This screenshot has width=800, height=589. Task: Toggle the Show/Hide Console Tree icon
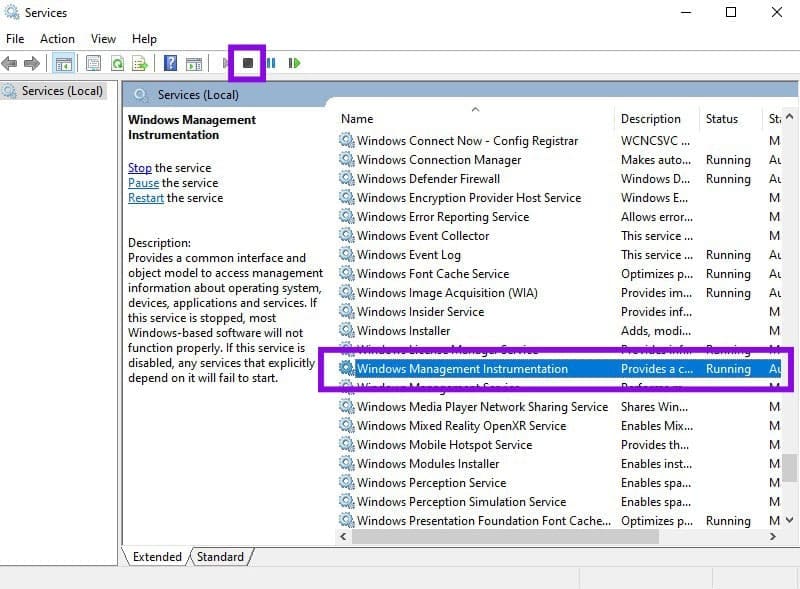(x=64, y=64)
